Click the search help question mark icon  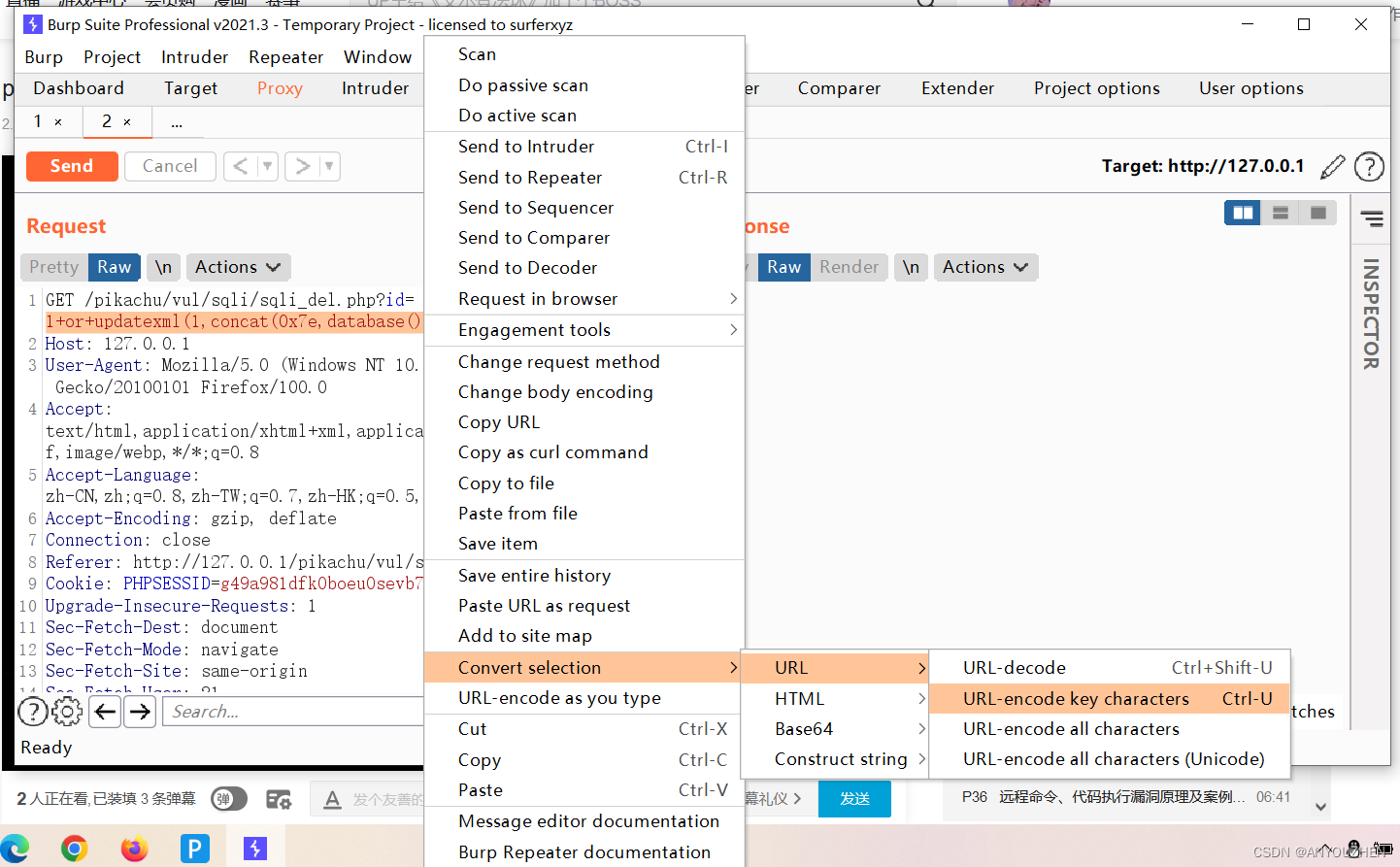click(x=33, y=713)
